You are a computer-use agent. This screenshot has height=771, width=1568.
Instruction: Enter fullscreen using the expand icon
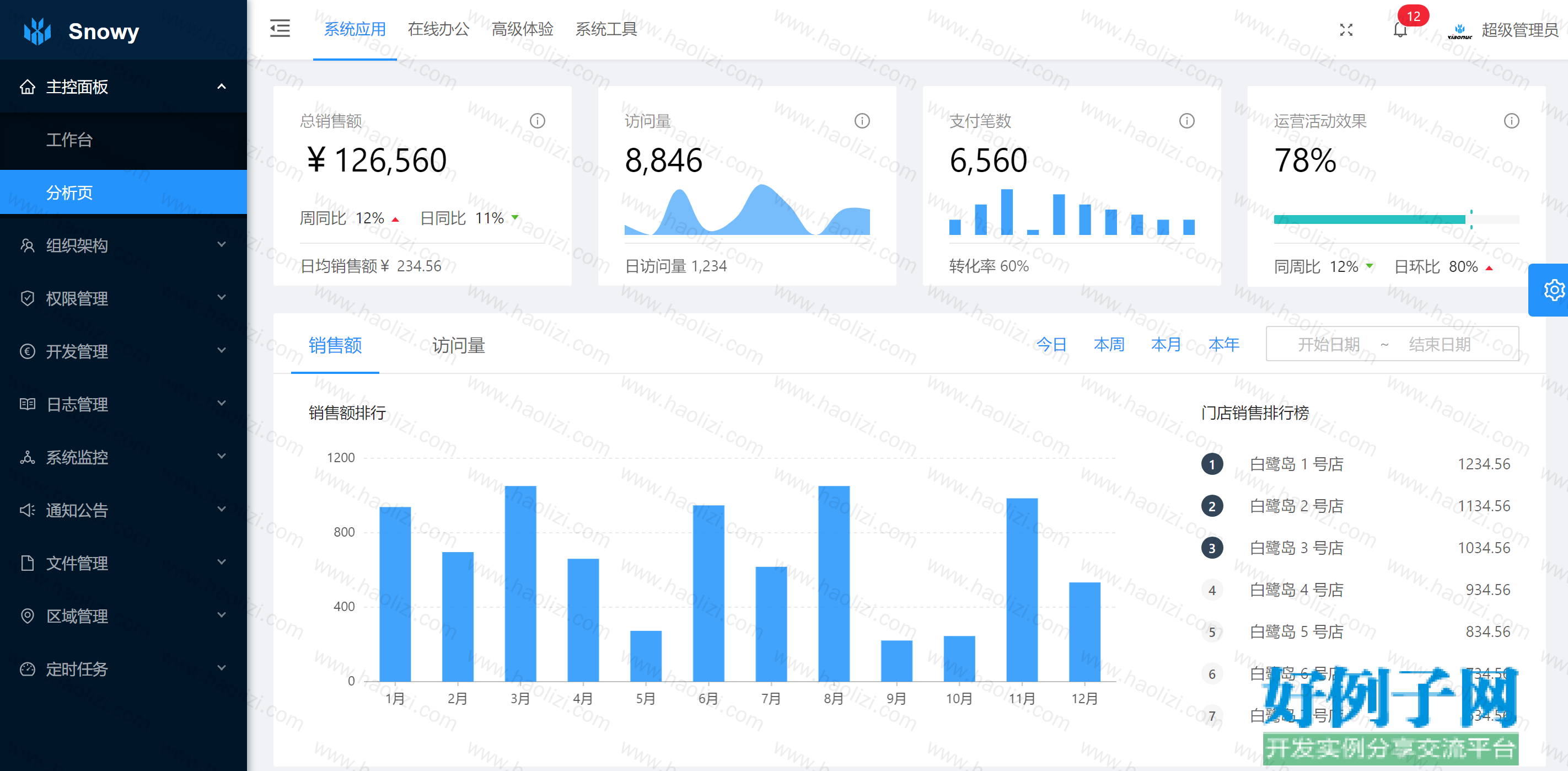[x=1346, y=30]
